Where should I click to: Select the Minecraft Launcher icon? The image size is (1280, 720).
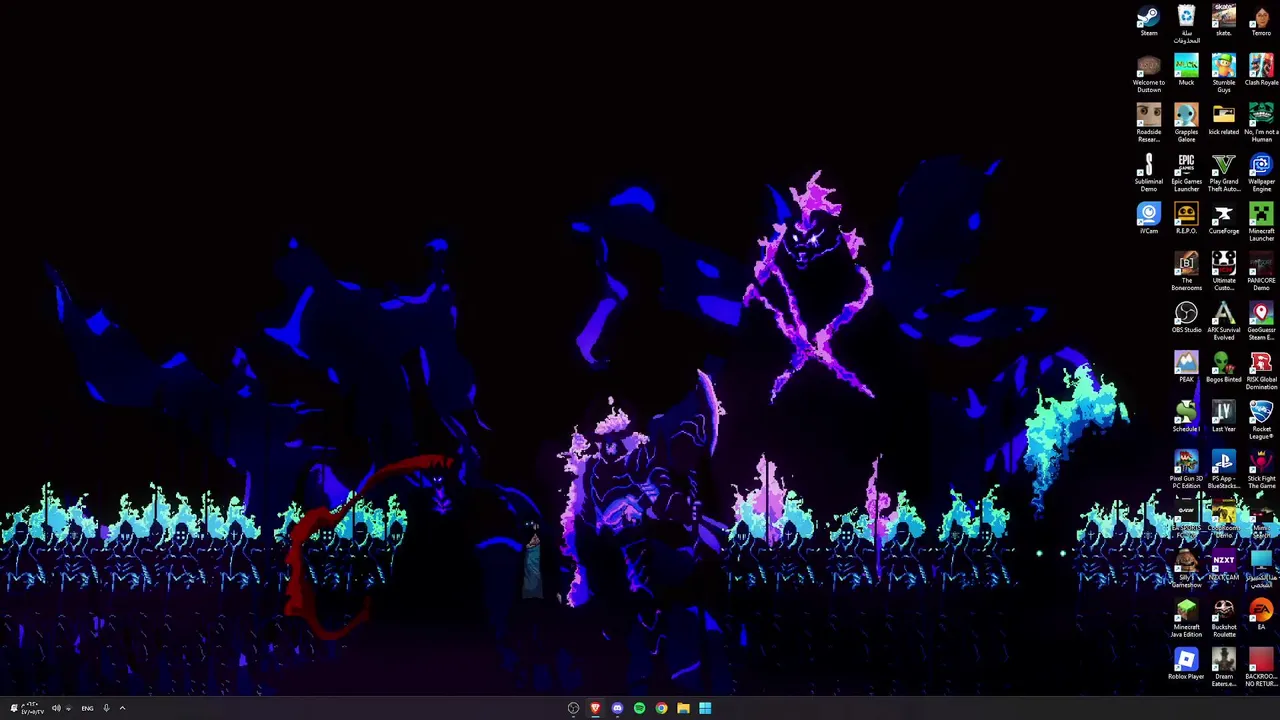tap(1261, 222)
